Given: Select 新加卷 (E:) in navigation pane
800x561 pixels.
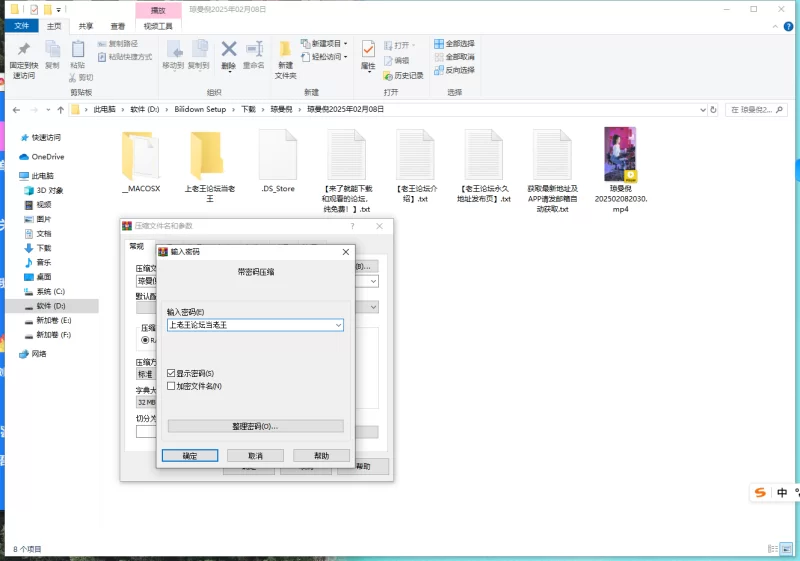Looking at the screenshot, I should [x=53, y=320].
